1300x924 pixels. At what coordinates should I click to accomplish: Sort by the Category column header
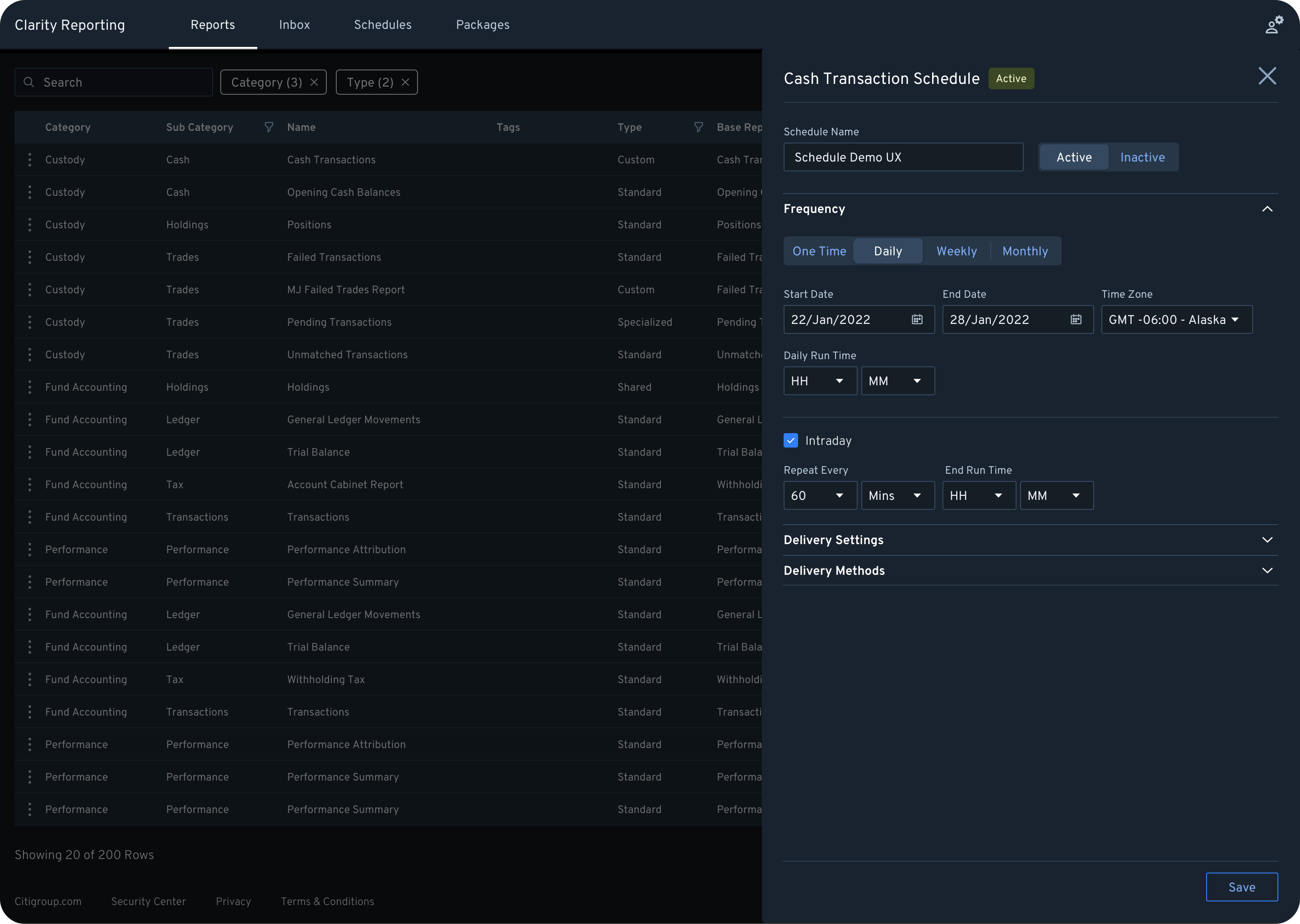(68, 127)
